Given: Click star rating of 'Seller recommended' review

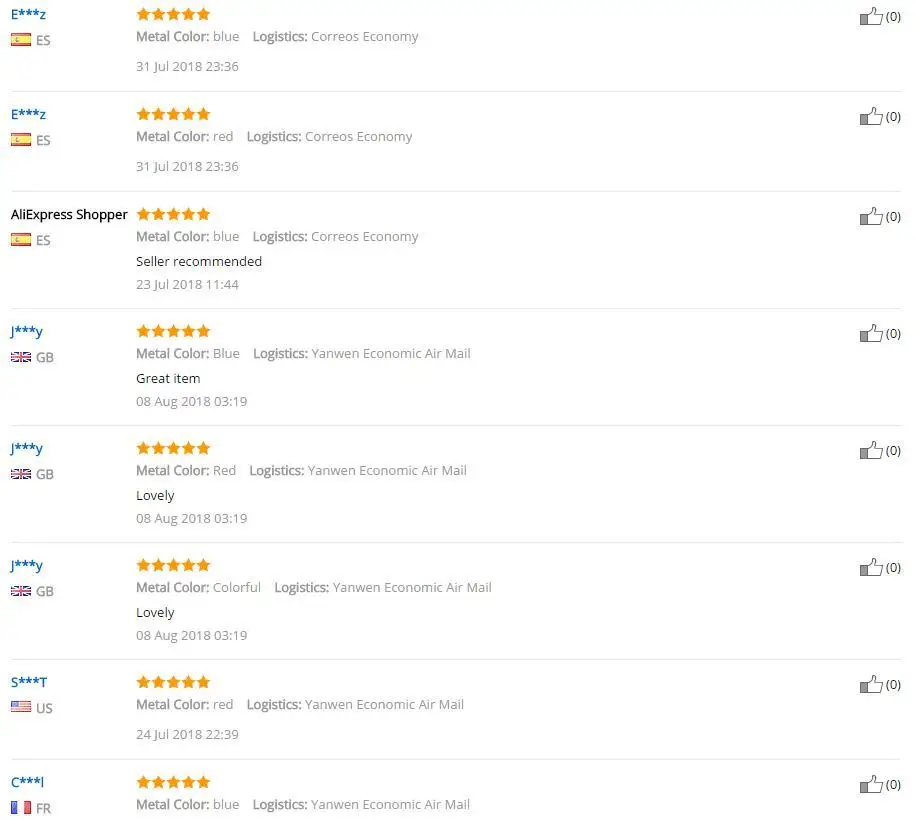Looking at the screenshot, I should [173, 214].
